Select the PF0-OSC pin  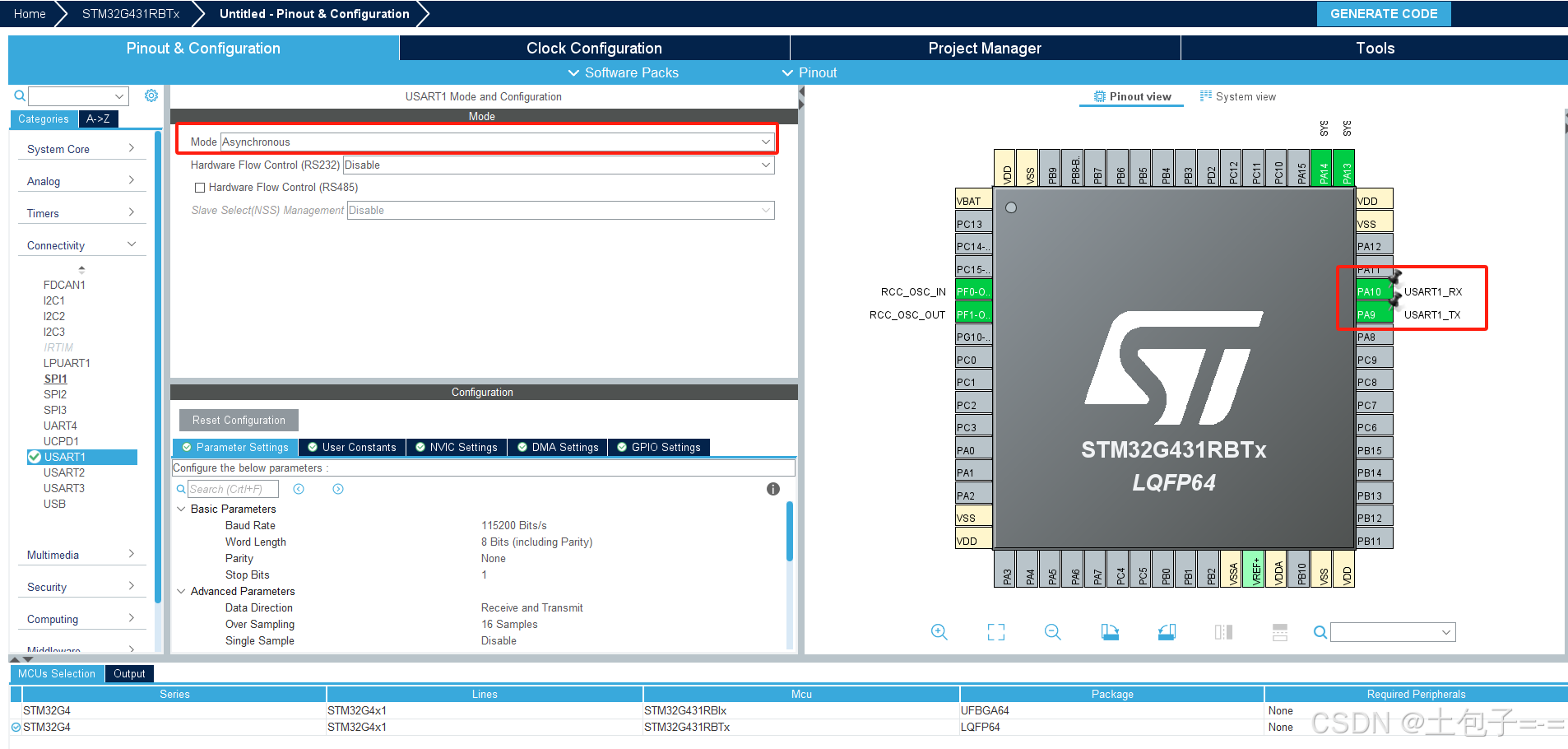click(x=973, y=291)
